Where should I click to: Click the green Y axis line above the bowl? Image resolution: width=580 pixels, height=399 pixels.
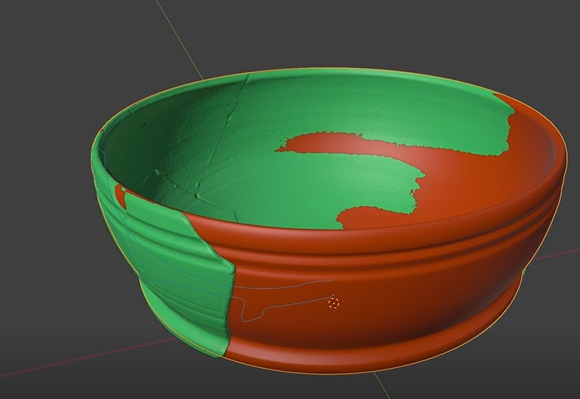point(179,39)
